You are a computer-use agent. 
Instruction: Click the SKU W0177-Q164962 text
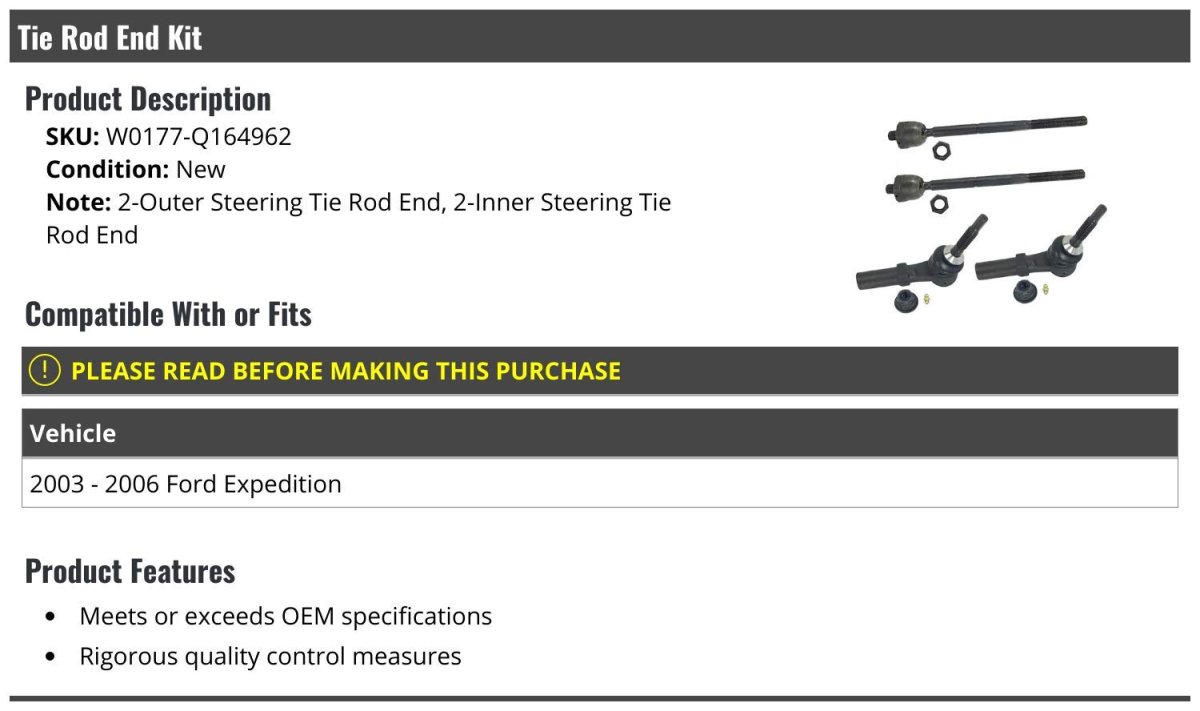tap(169, 137)
